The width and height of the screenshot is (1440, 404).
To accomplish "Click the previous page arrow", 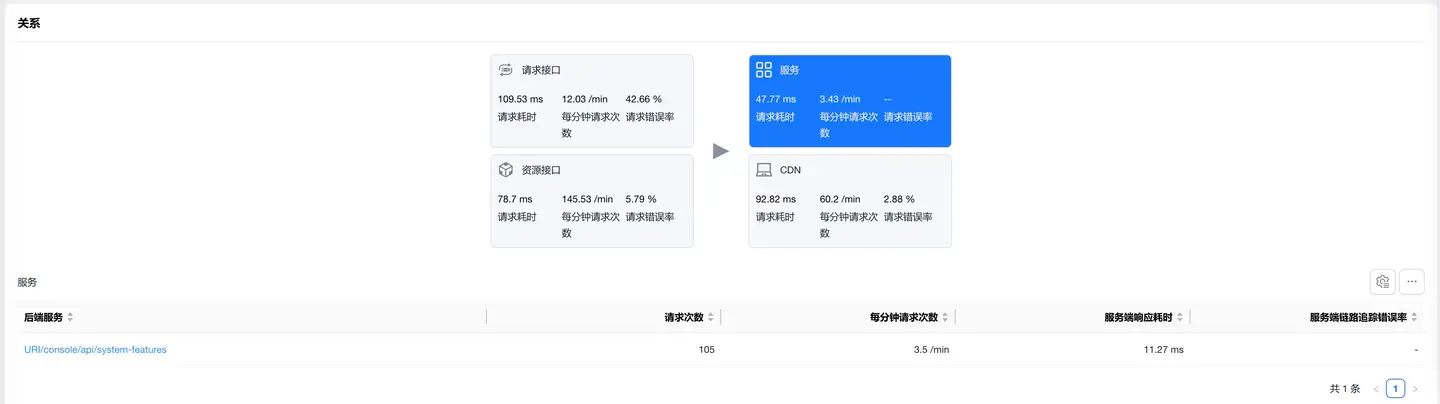I will click(x=1376, y=389).
